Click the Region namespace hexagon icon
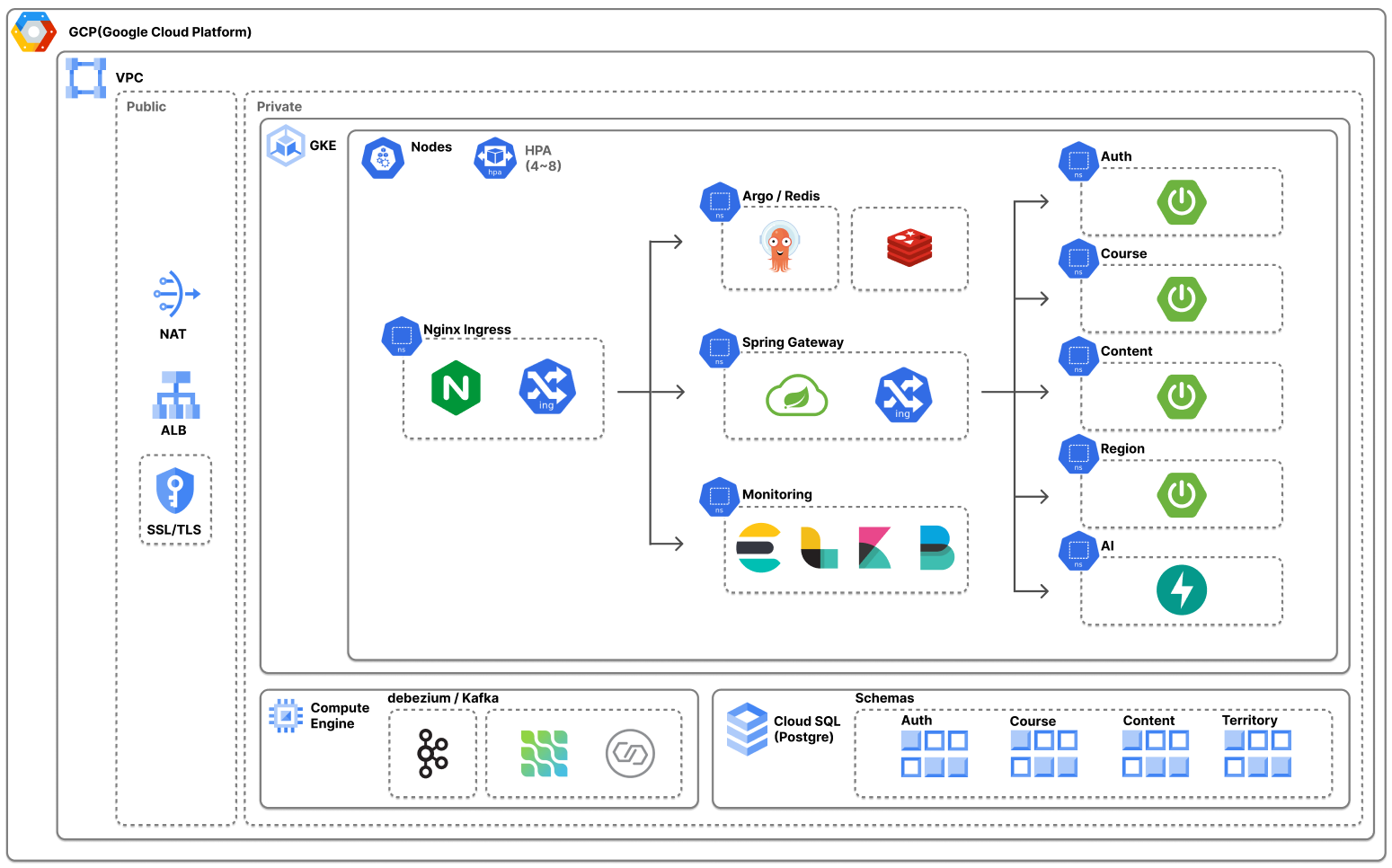 1078,455
